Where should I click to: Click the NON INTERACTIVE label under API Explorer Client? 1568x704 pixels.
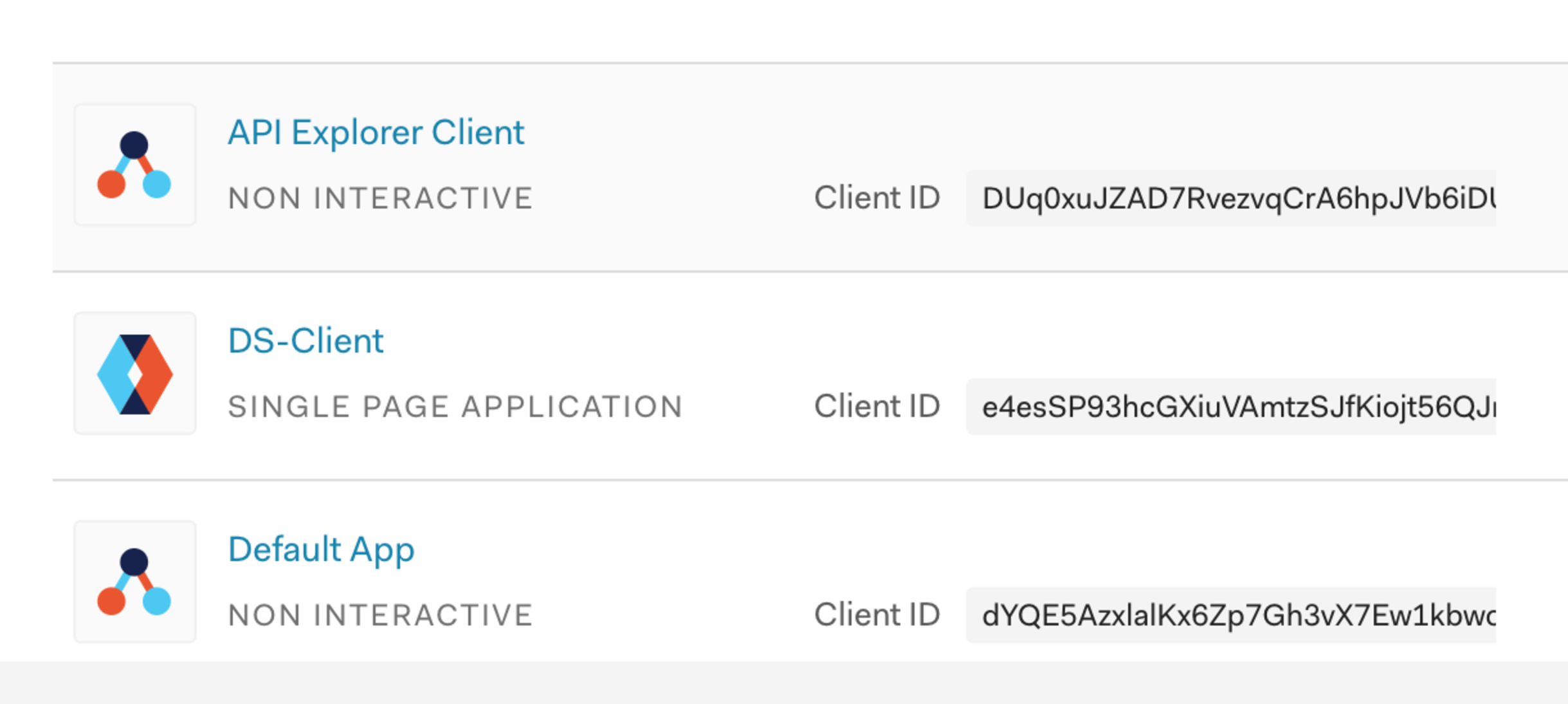click(379, 197)
